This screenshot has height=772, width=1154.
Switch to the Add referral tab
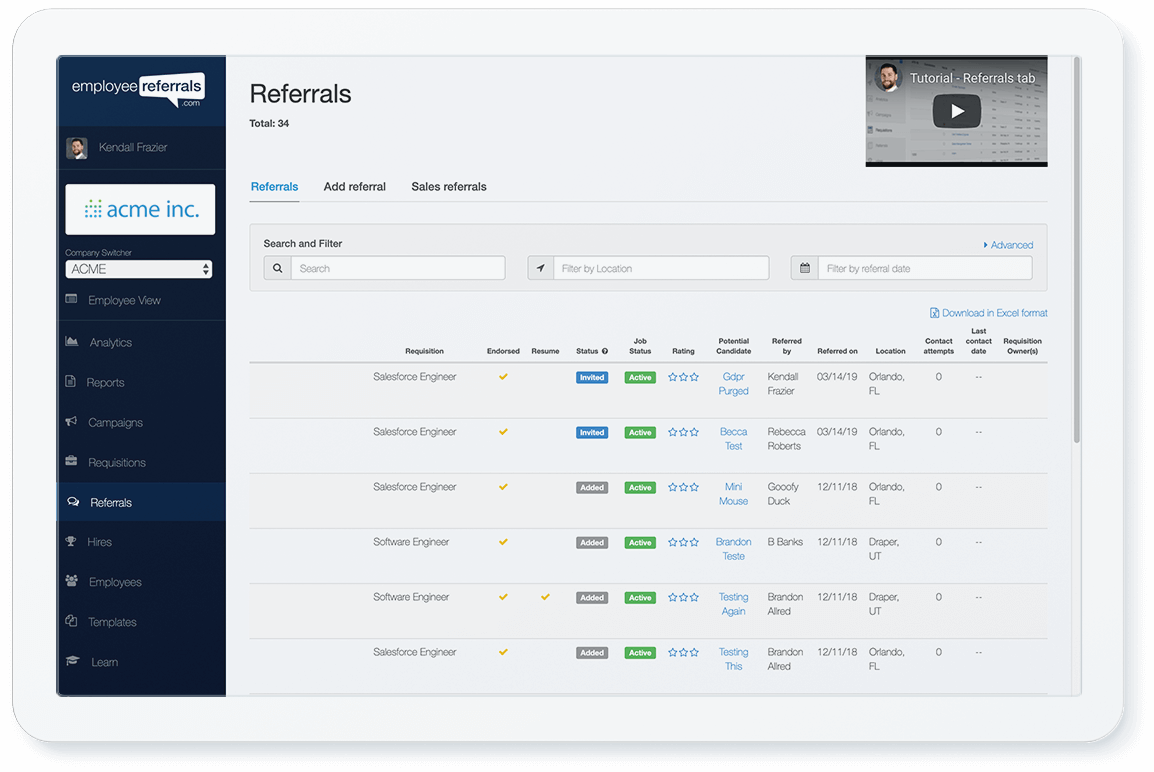(x=354, y=187)
